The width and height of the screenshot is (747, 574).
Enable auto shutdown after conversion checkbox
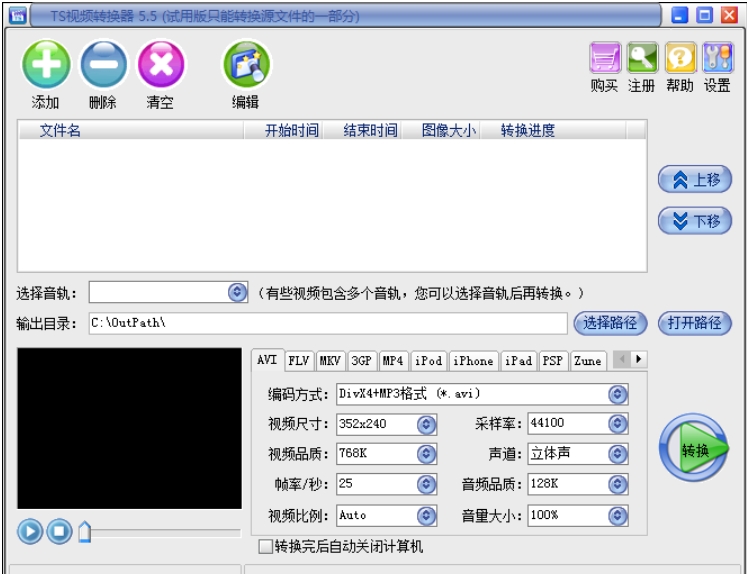coord(265,546)
